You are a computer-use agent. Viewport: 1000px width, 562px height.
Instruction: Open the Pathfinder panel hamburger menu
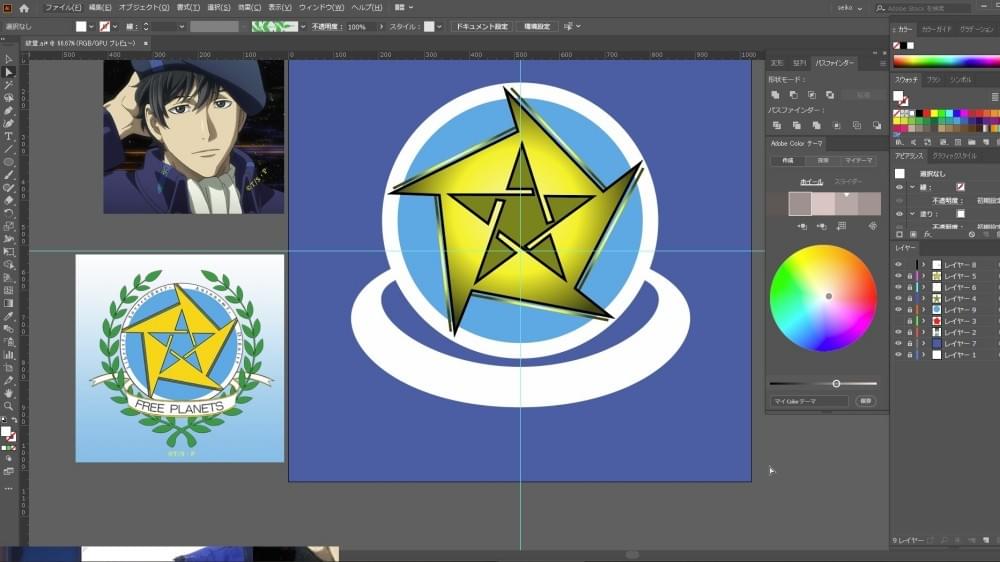883,63
